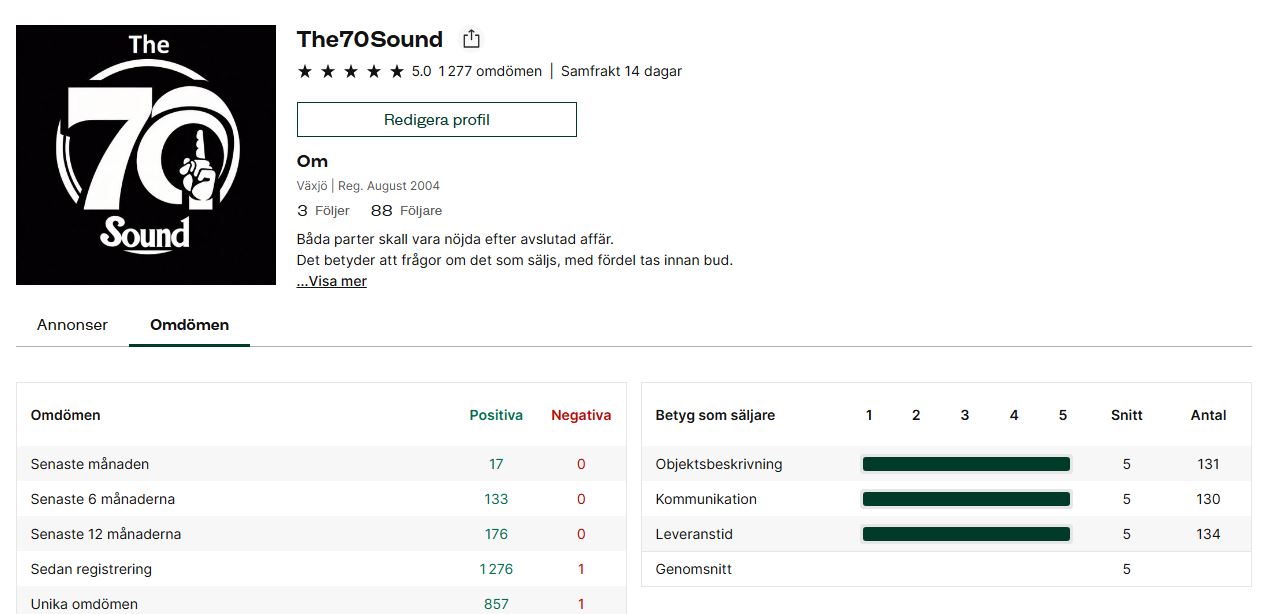
Task: Expand description with Visa mer
Action: tap(332, 281)
